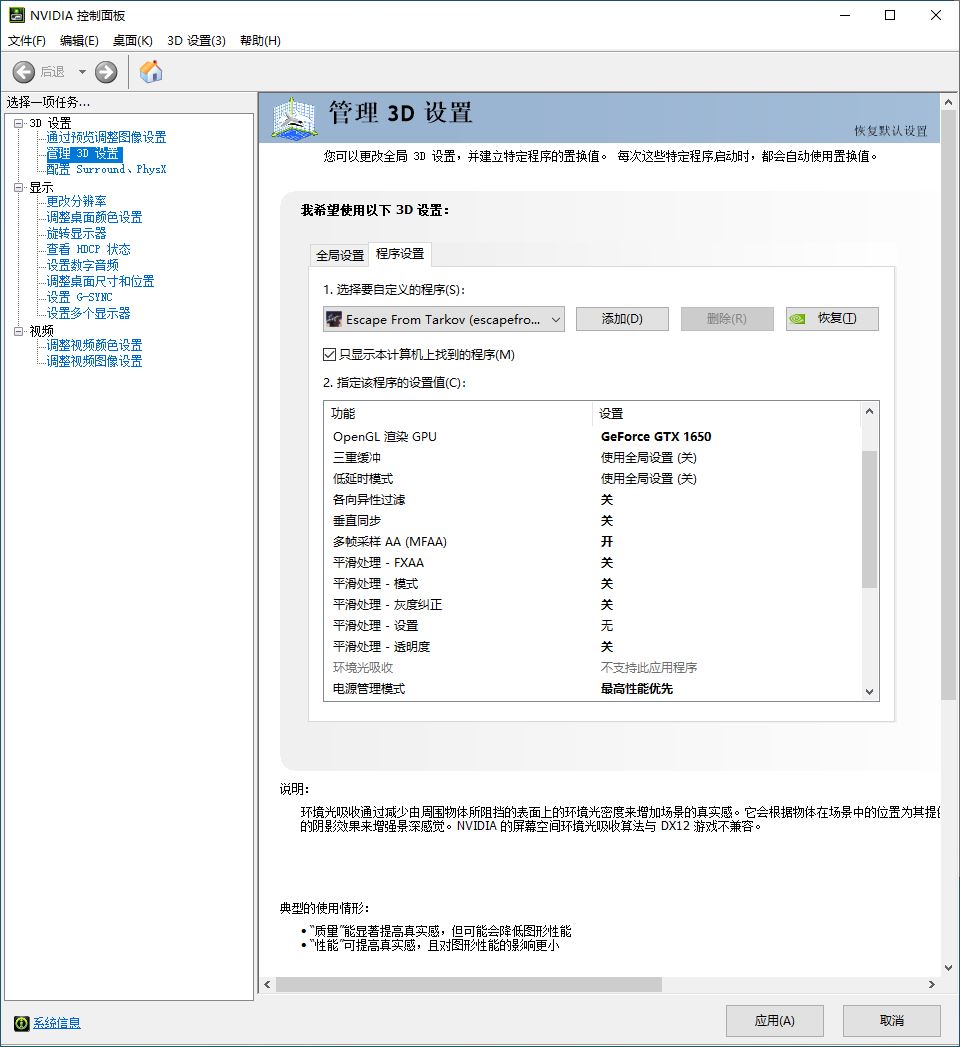The image size is (960, 1047).
Task: Select 设置 G-SYNC in tree
Action: pos(79,297)
